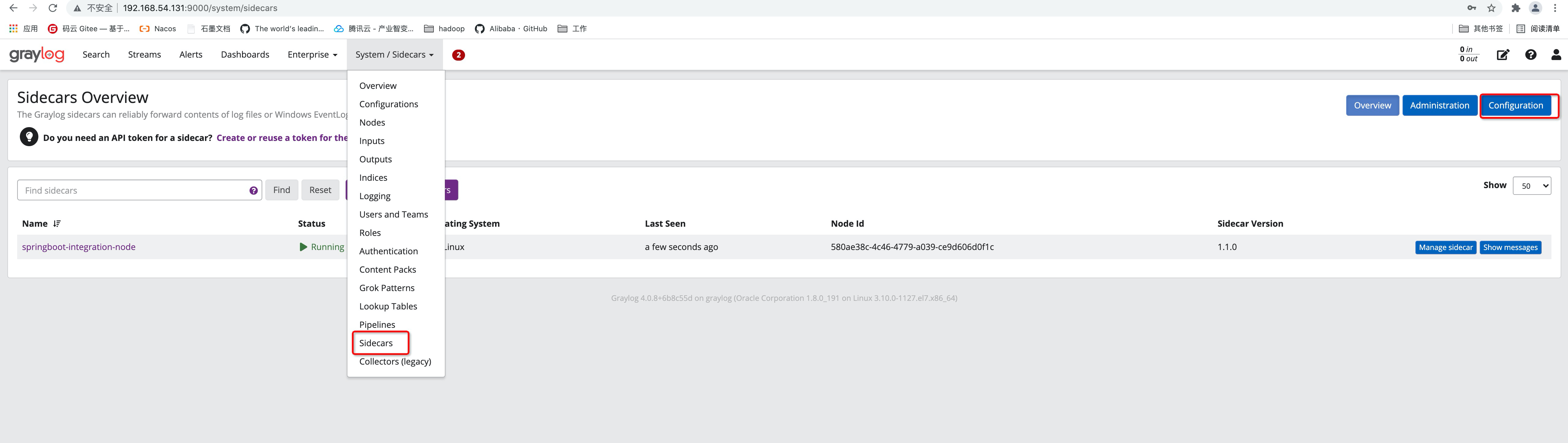Toggle sort order on the Name column
Screen dimensions: 1568x443
[x=56, y=223]
